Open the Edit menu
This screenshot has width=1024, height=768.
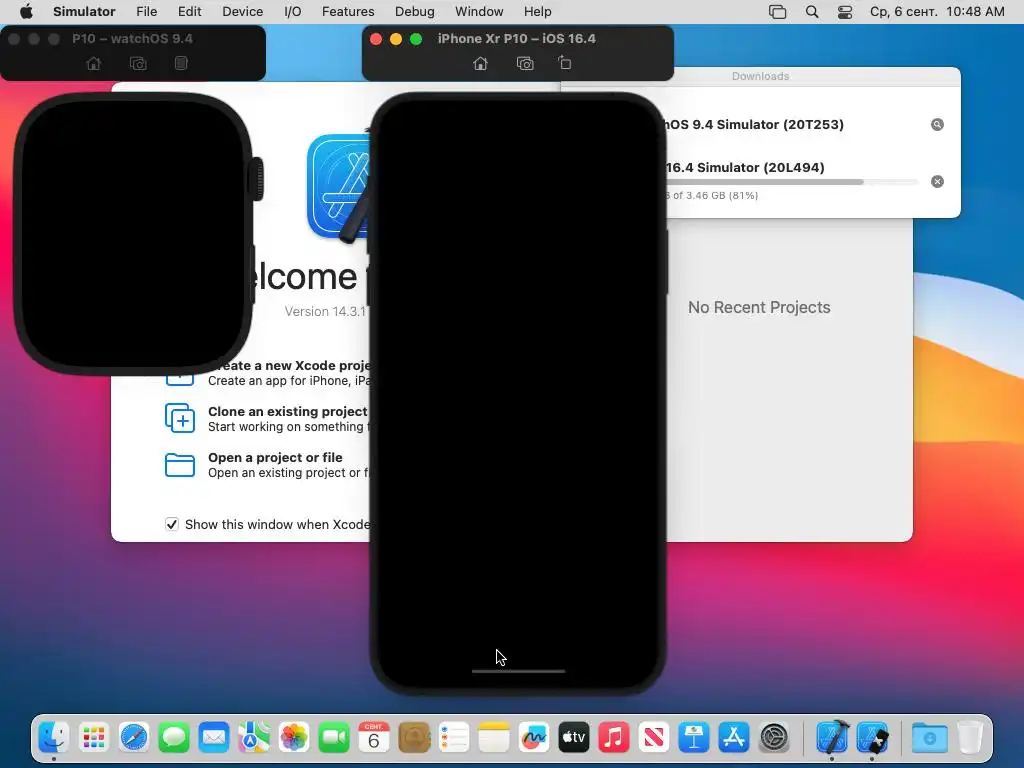(x=189, y=12)
